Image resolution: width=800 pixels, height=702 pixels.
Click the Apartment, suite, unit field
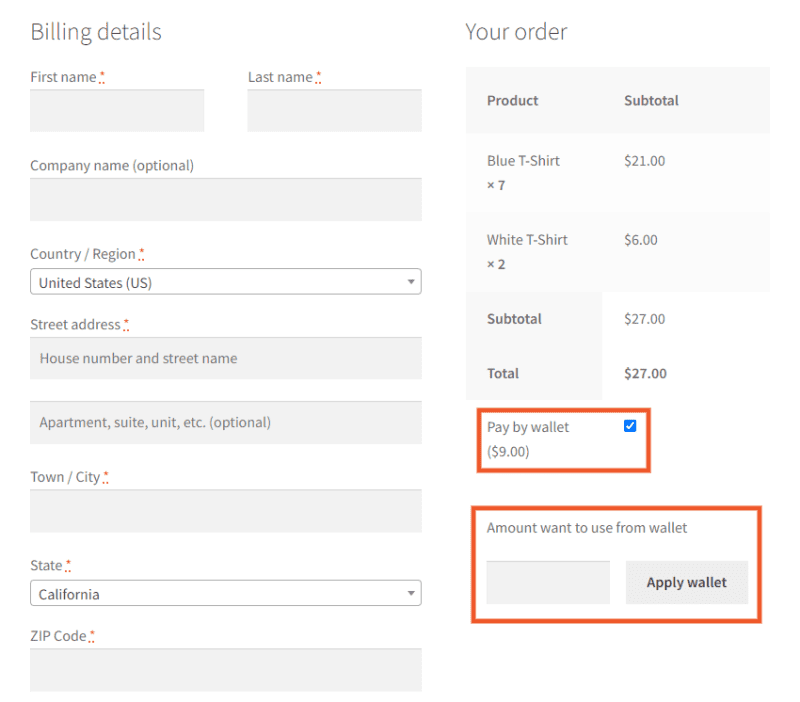[x=225, y=422]
